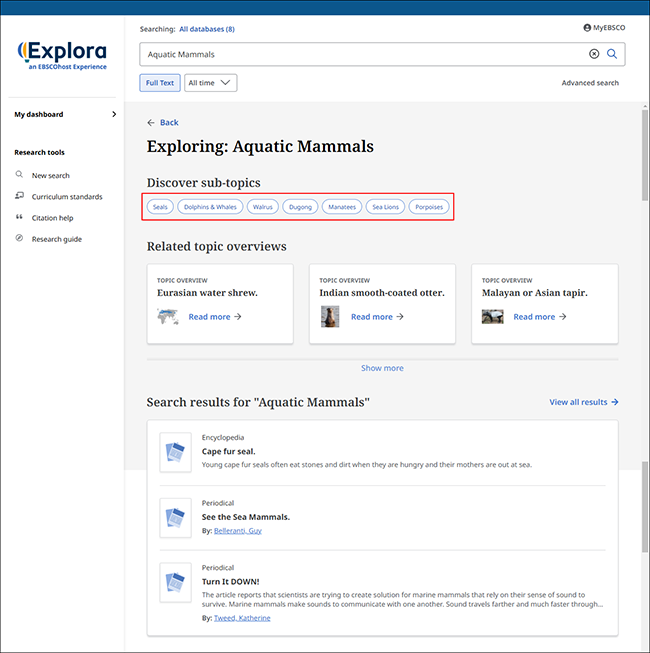Read more about Indian smooth-coated otter

(x=377, y=317)
